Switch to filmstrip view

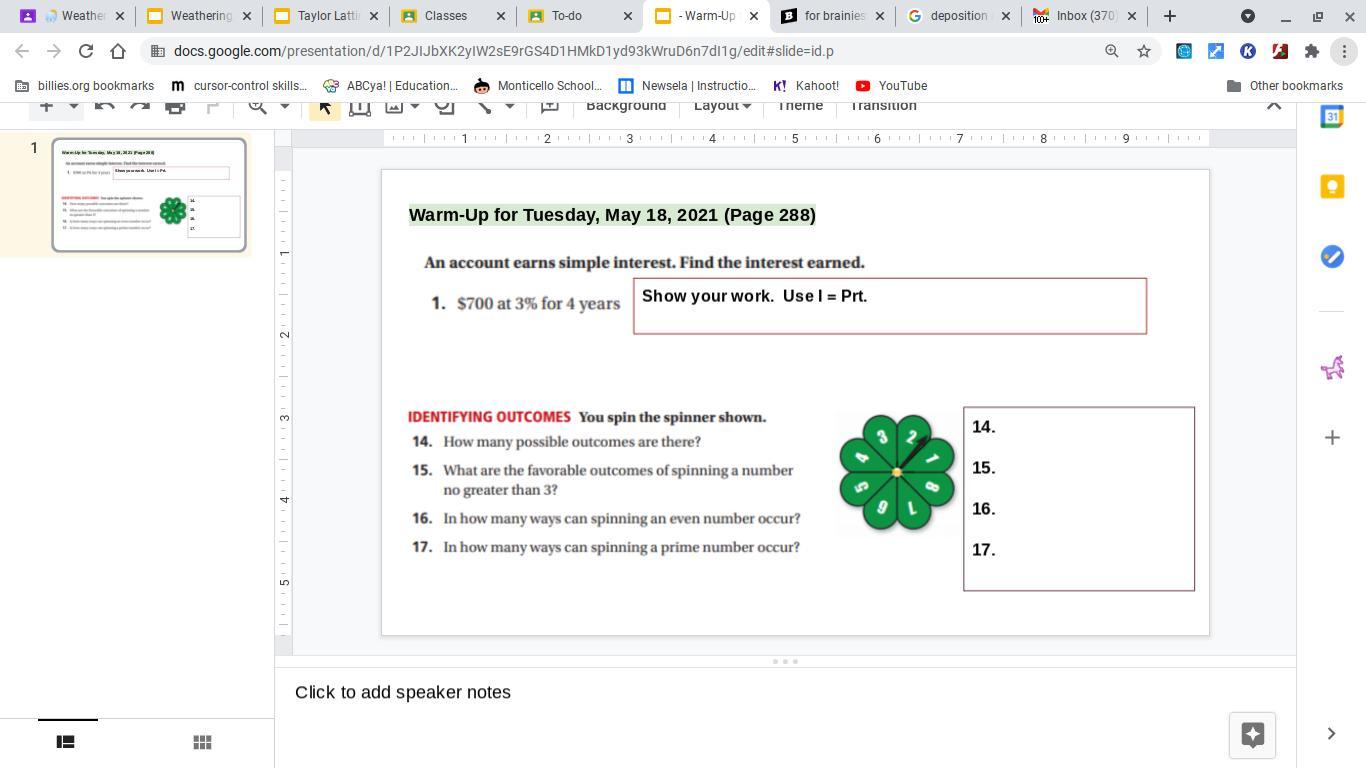[x=65, y=742]
